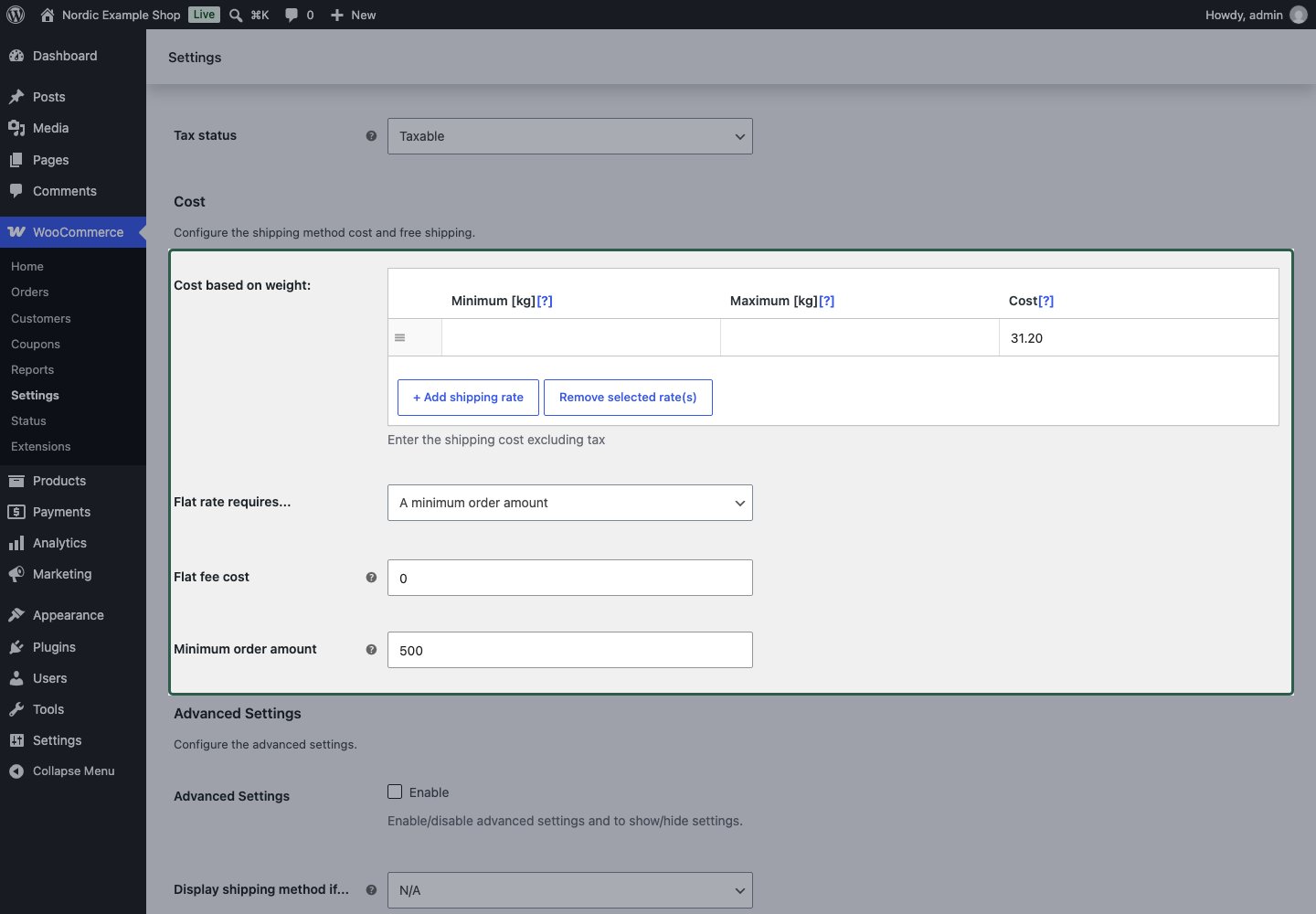The width and height of the screenshot is (1316, 914).
Task: Click the Minimum [kg] help link
Action: [545, 301]
